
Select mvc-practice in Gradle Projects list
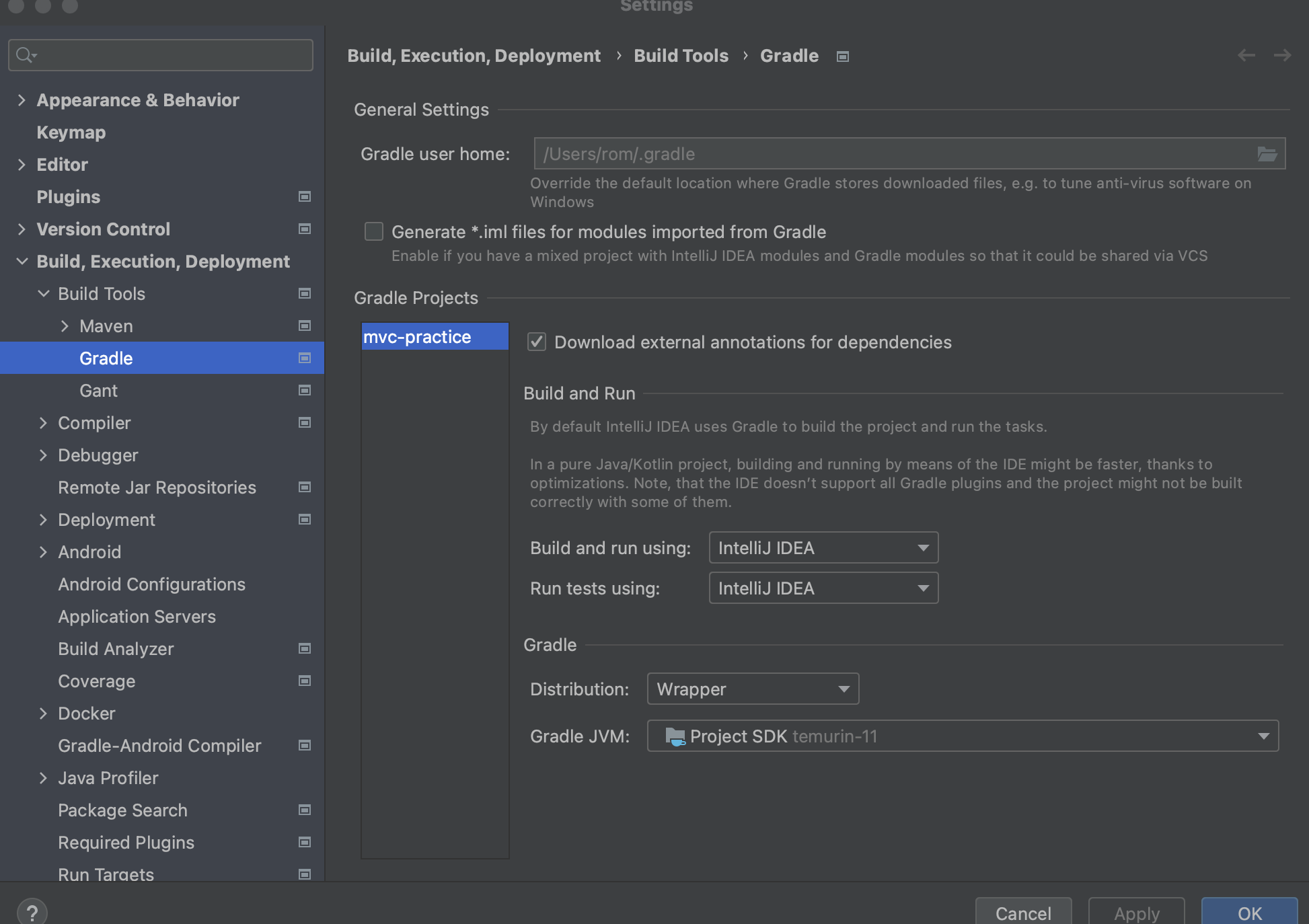click(x=418, y=336)
